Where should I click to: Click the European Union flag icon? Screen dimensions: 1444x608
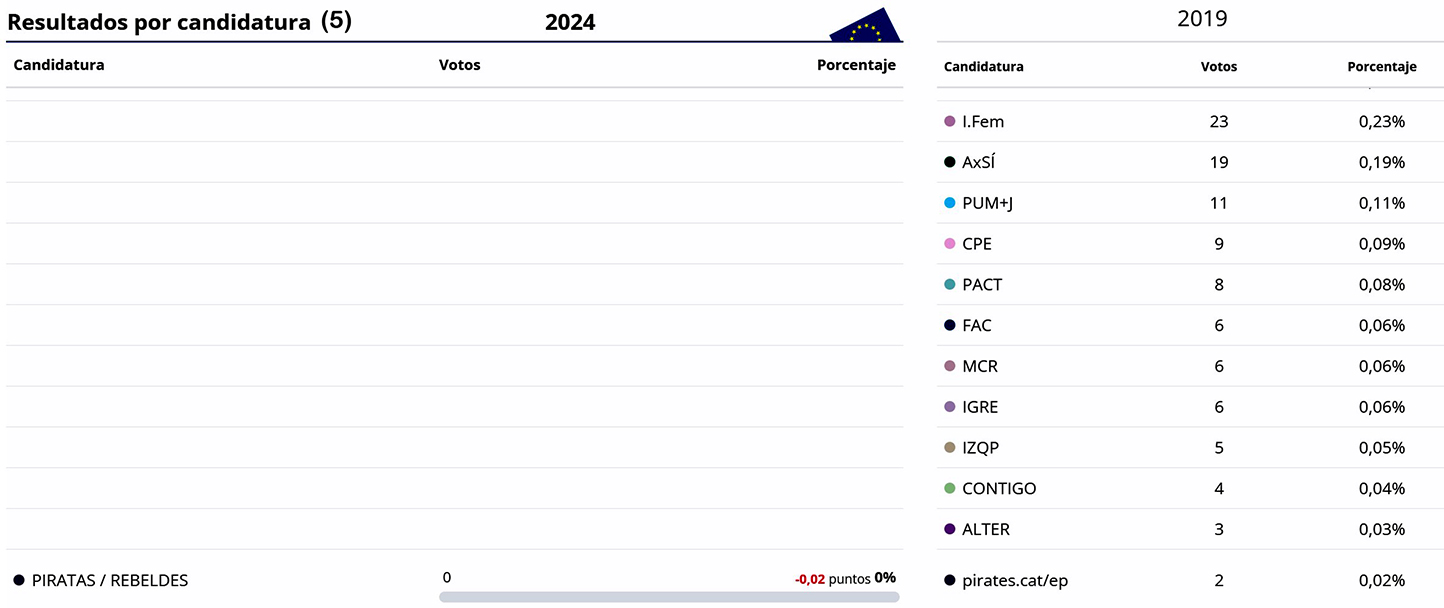(x=866, y=27)
